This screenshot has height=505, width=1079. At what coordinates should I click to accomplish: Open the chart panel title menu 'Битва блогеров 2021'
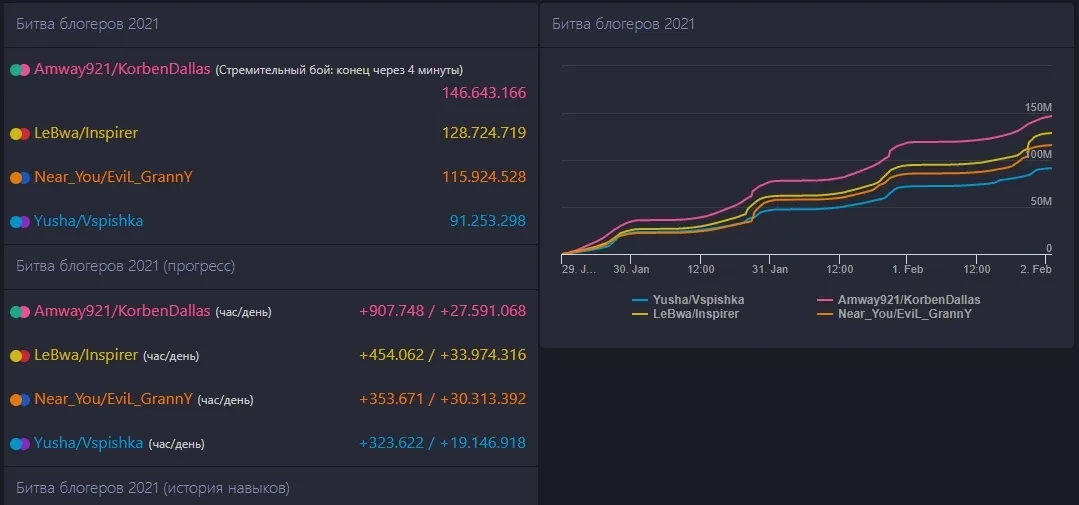[623, 24]
